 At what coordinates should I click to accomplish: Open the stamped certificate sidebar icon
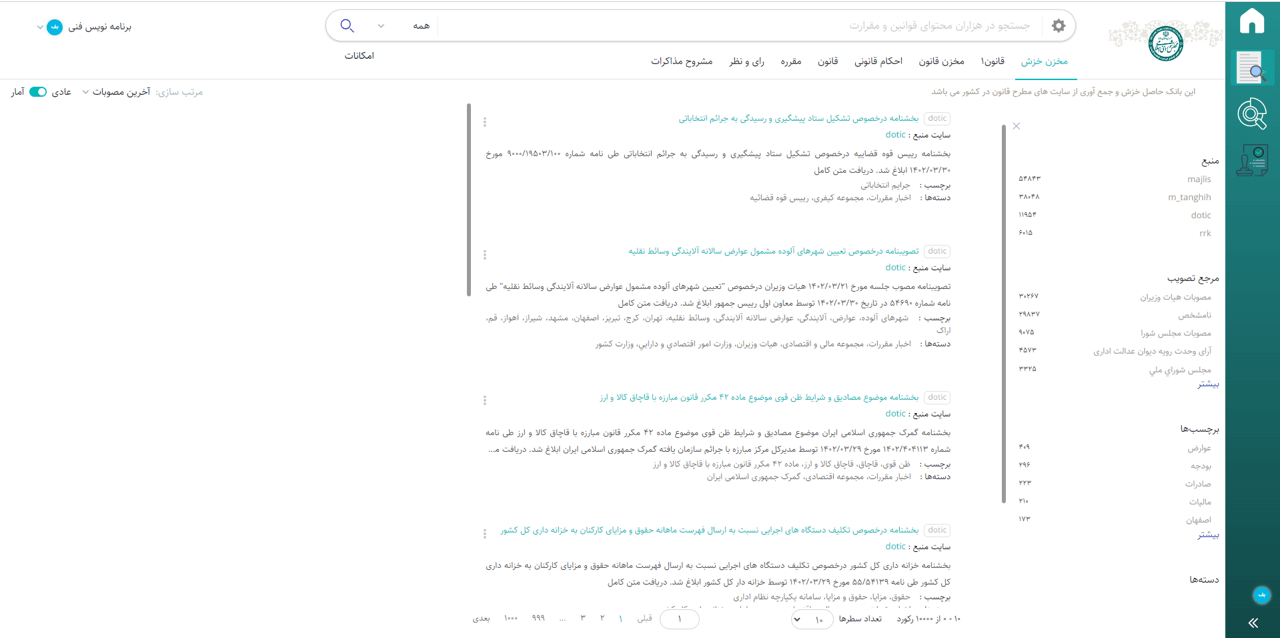click(1252, 160)
